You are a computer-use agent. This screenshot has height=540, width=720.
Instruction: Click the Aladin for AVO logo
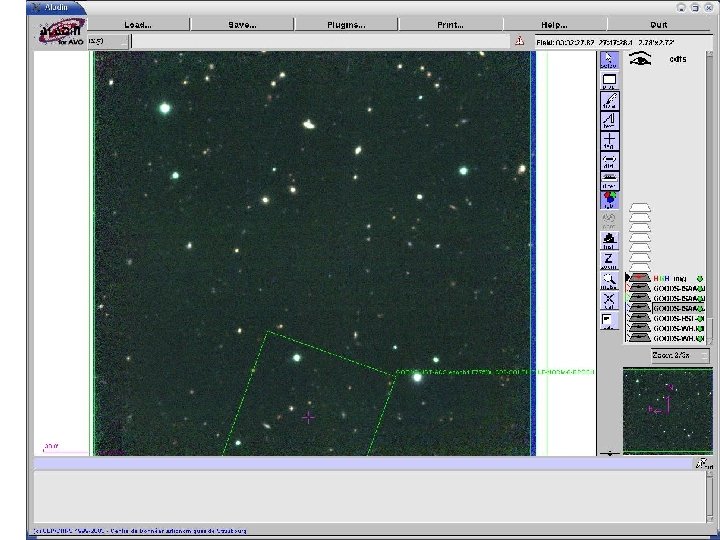point(62,31)
